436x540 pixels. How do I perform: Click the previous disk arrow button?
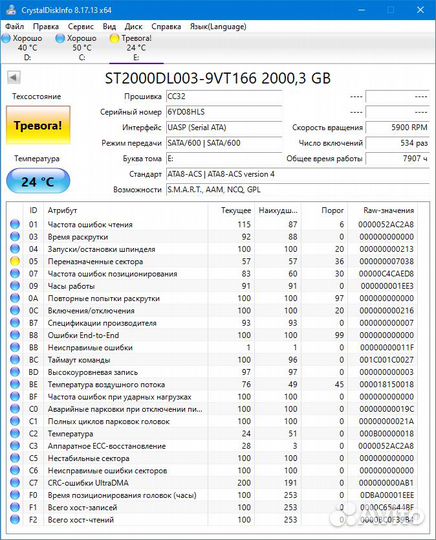click(x=14, y=77)
